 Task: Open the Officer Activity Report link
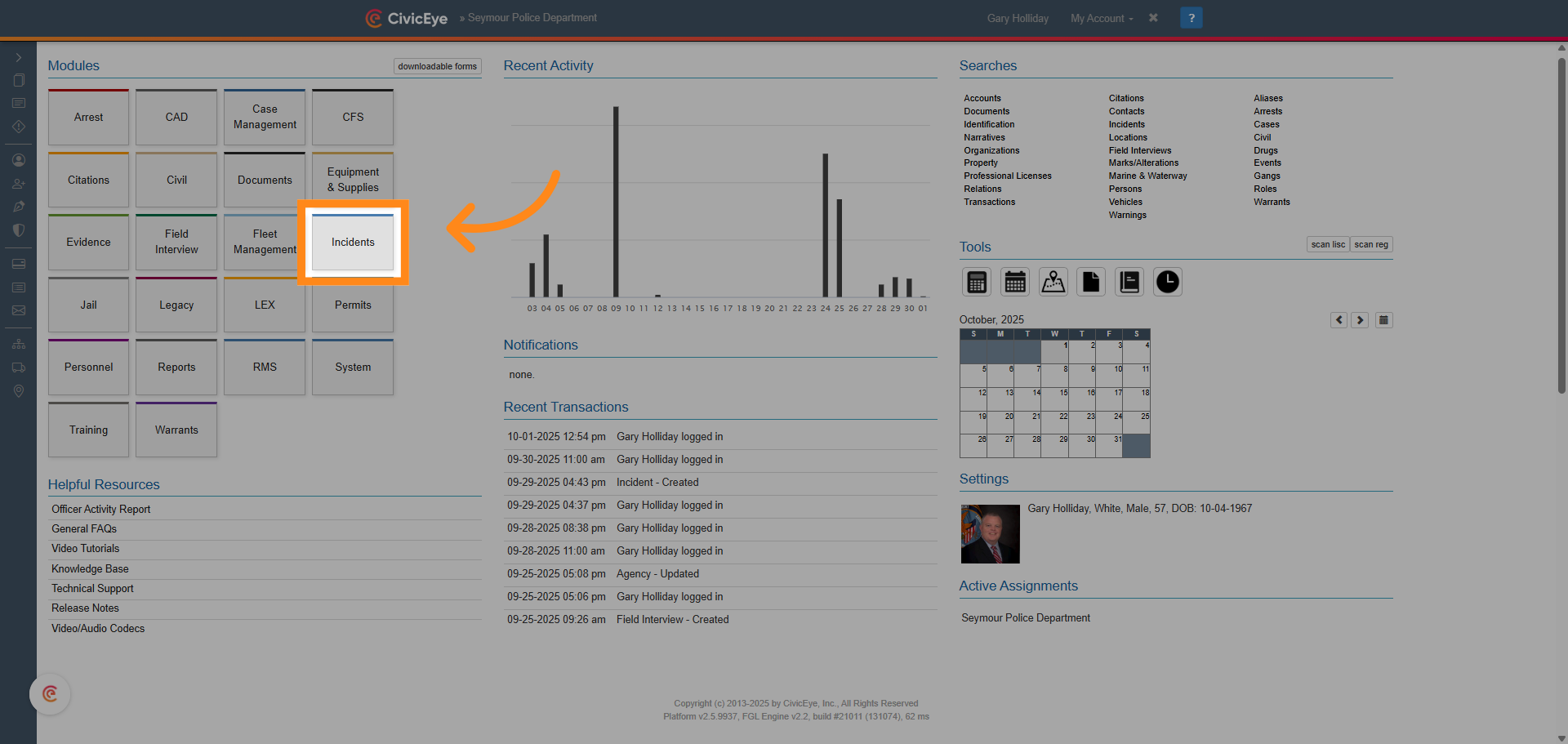coord(101,509)
